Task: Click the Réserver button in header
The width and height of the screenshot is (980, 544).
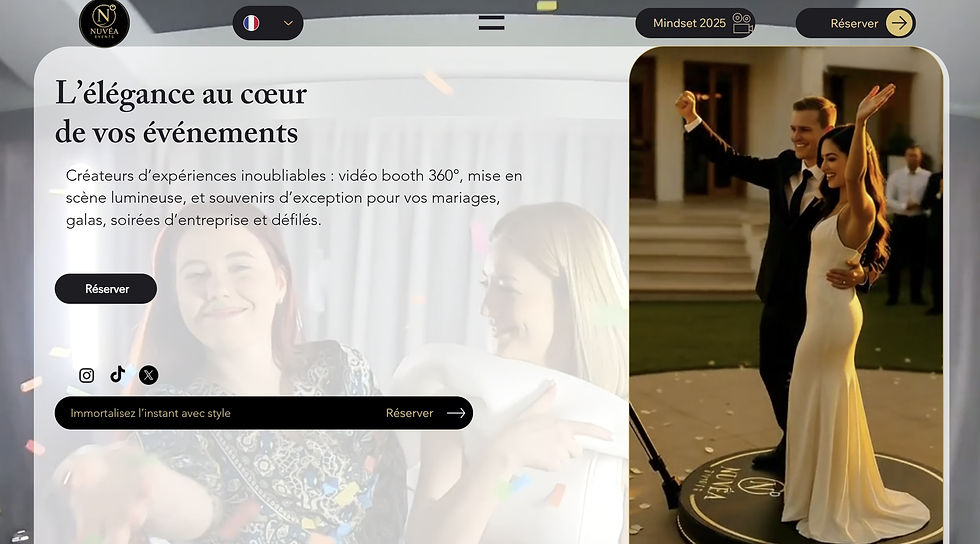Action: [x=856, y=23]
